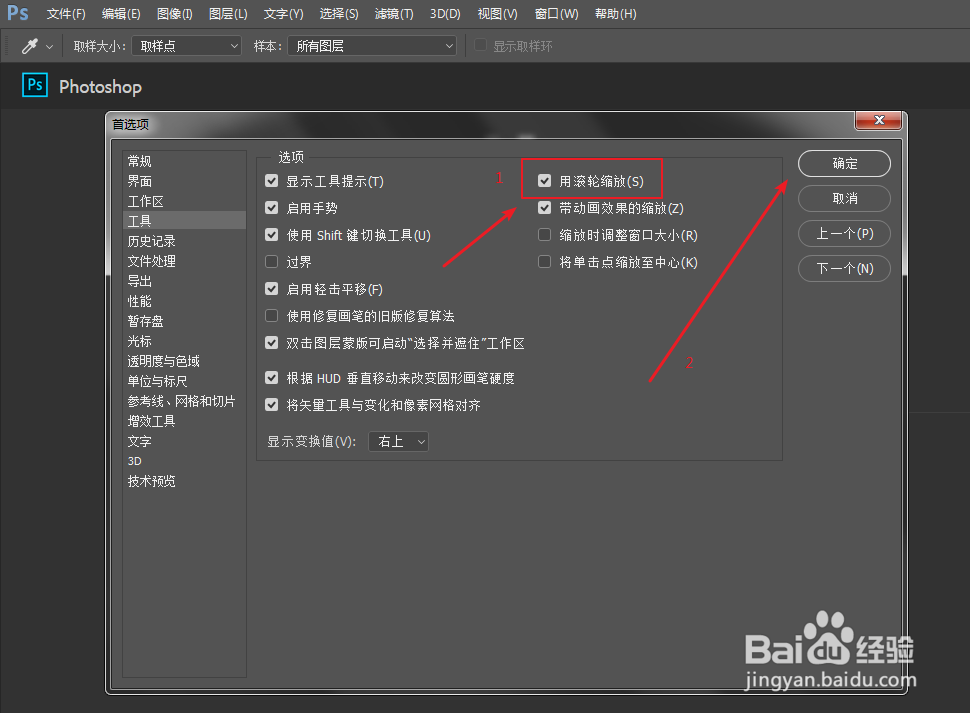Toggle 使用 Shift 键切换工具(U) checkbox
970x713 pixels.
click(272, 235)
